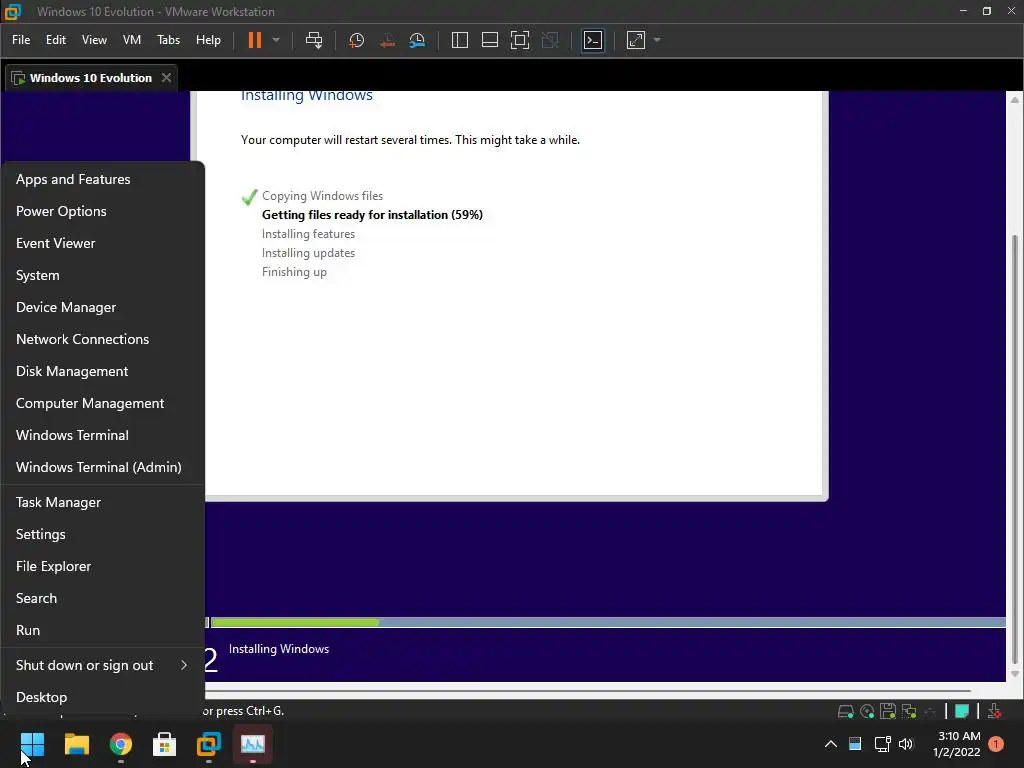Click the blue window tray icon

pos(855,744)
